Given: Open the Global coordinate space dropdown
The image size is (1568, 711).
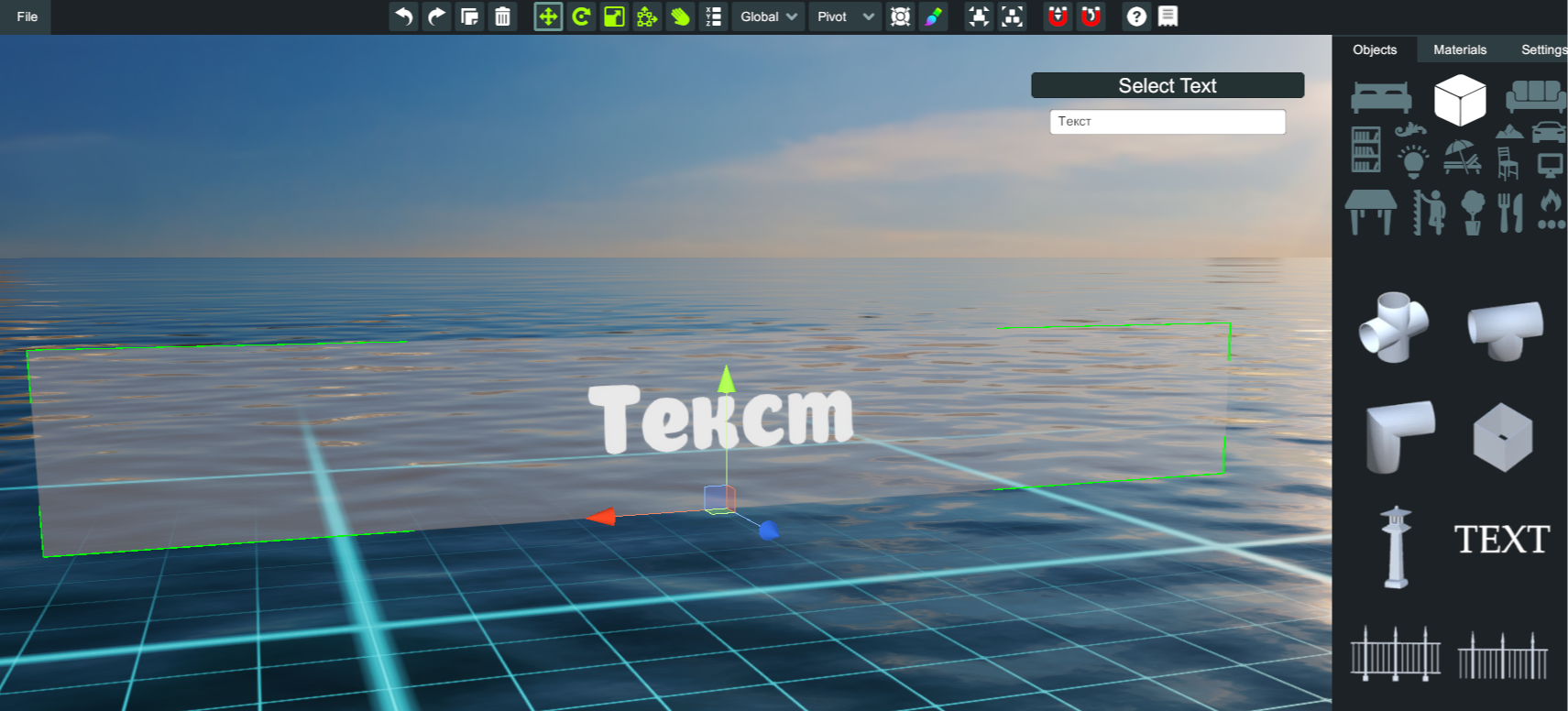Looking at the screenshot, I should click(x=768, y=16).
